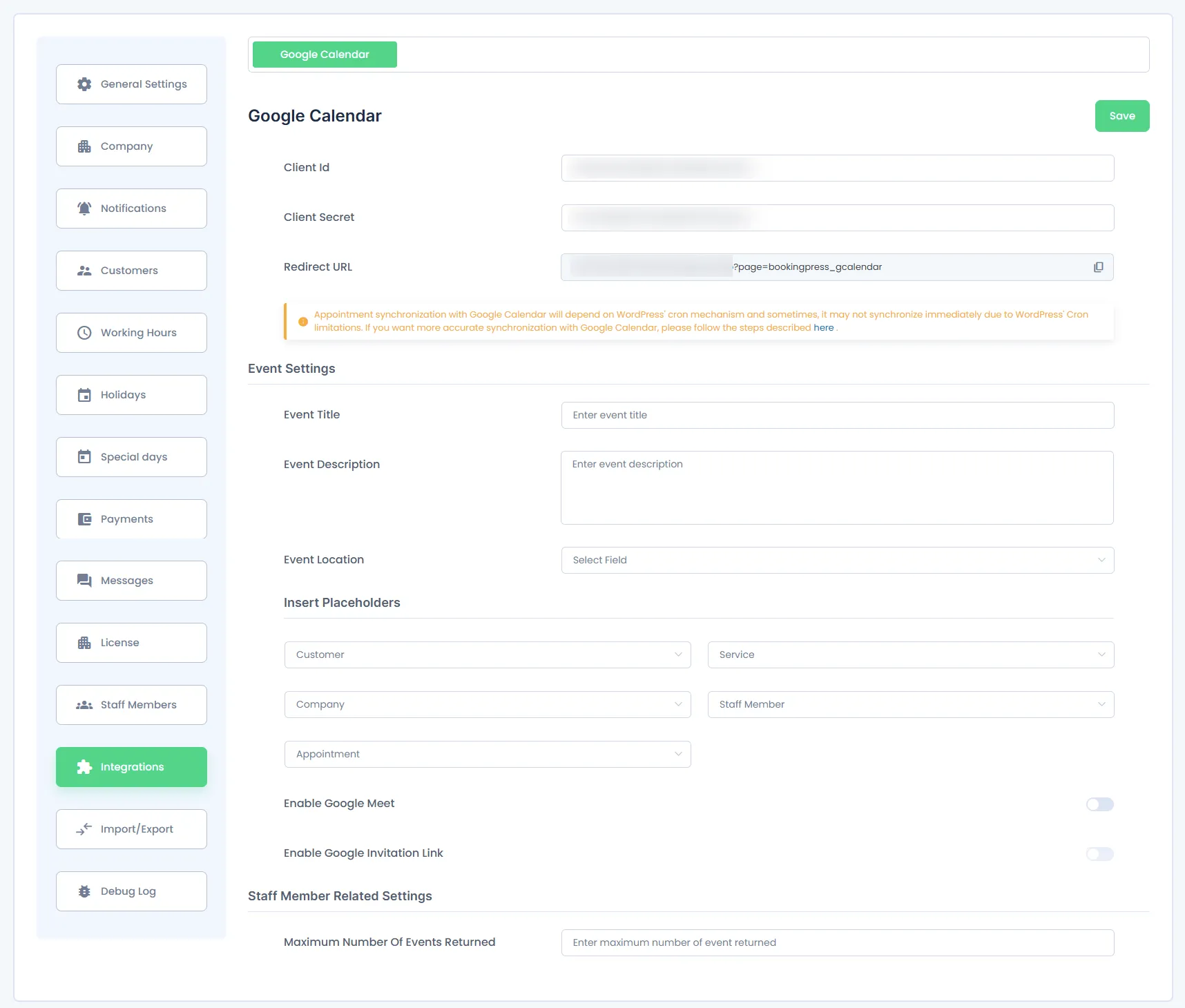Screen dimensions: 1185x1008
Task: Click the Special days calendar icon
Action: coord(84,457)
